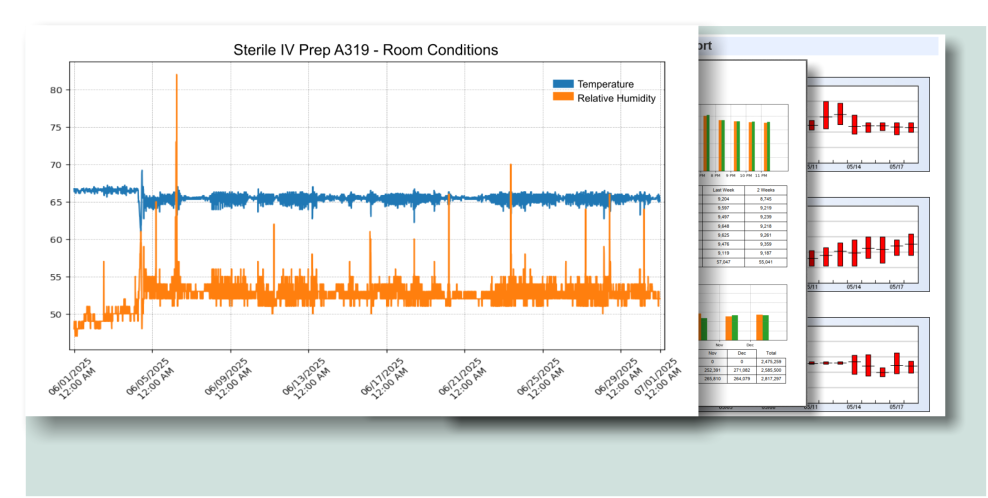The height and width of the screenshot is (498, 988).
Task: Click the 50 value on the y-axis
Action: pyautogui.click(x=57, y=314)
